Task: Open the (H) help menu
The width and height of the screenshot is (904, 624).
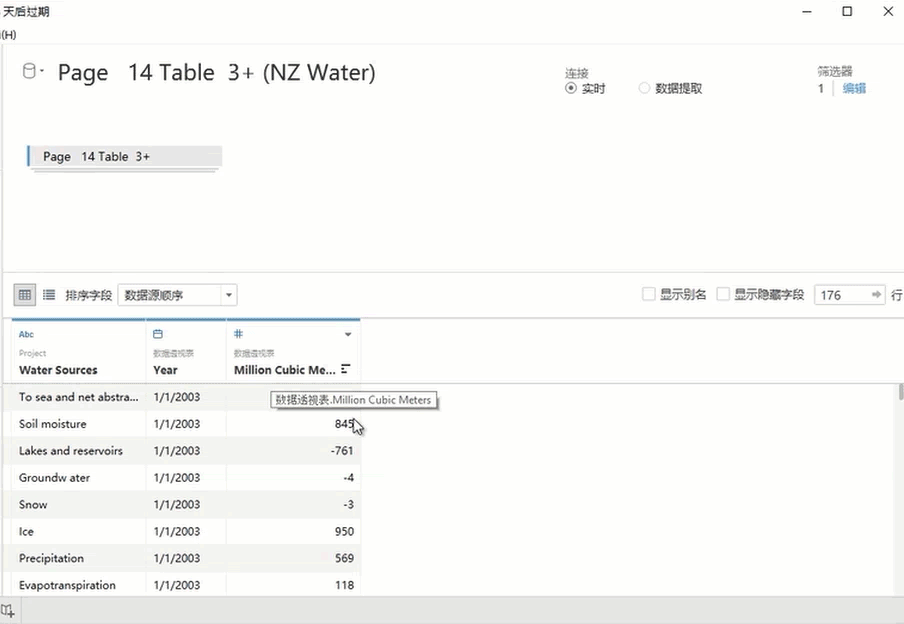Action: pos(8,34)
